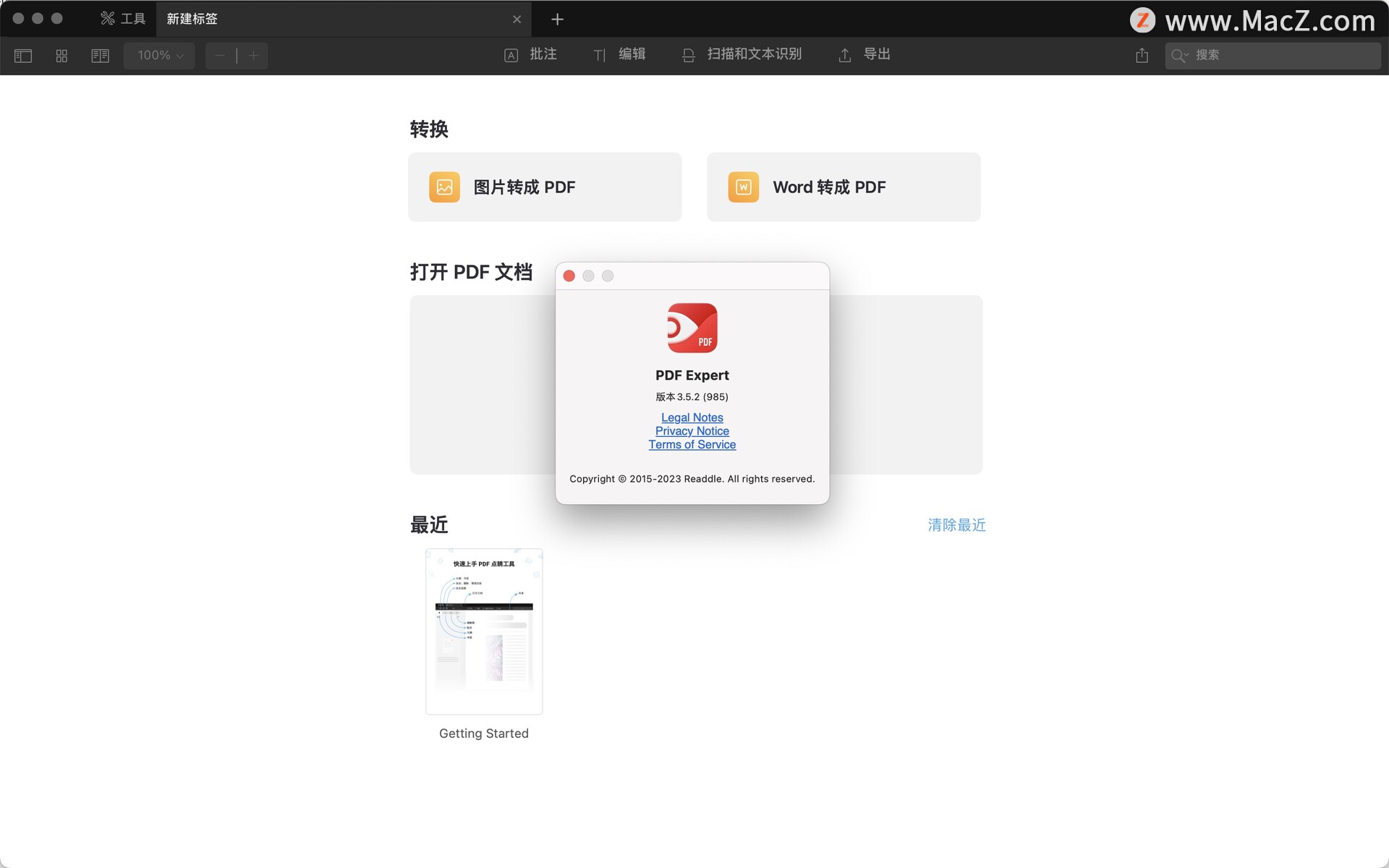The height and width of the screenshot is (868, 1389).
Task: Toggle the sidebar panel icon
Action: tap(23, 56)
